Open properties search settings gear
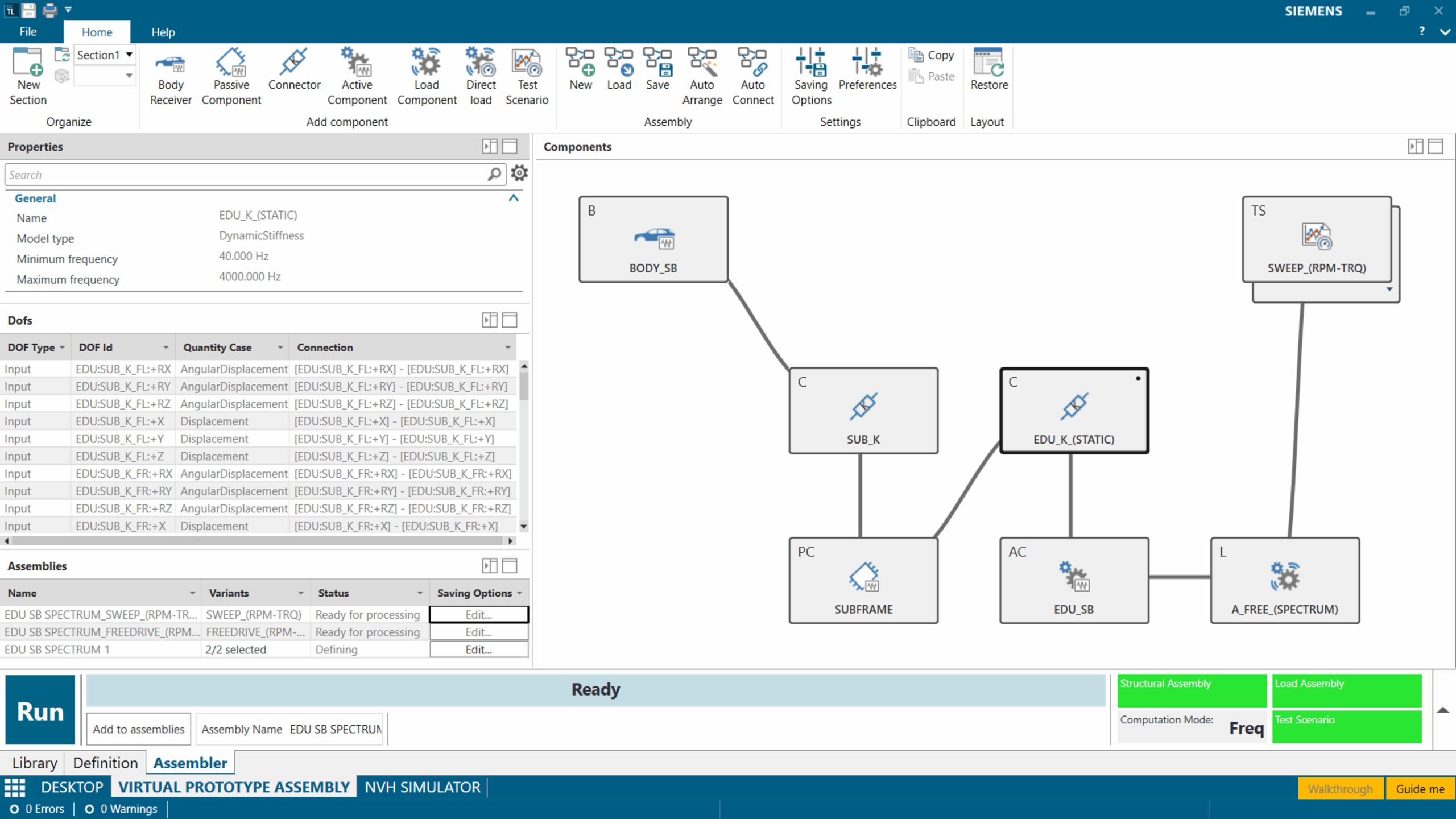The image size is (1456, 819). click(519, 173)
